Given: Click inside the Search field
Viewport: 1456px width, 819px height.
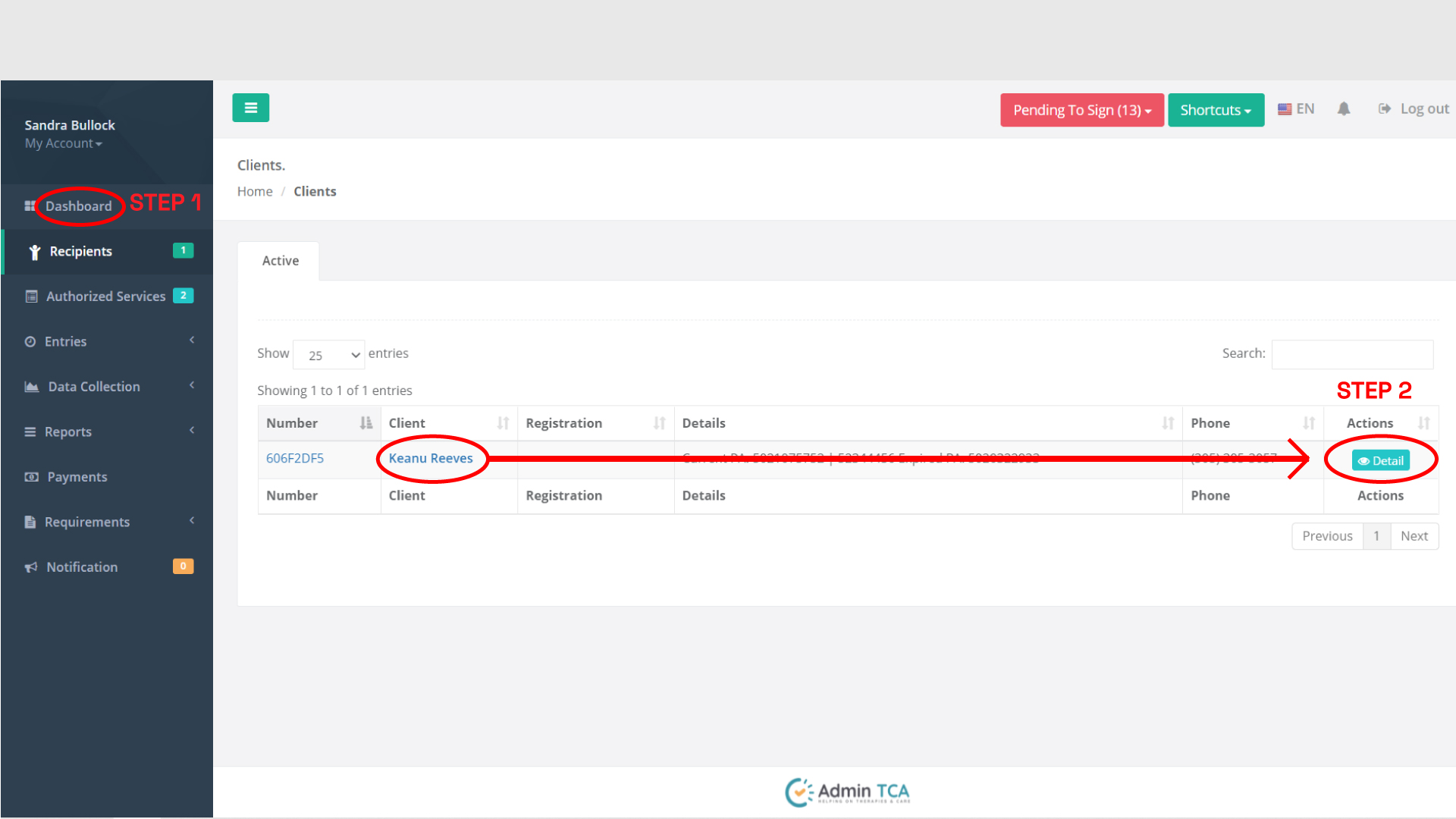Looking at the screenshot, I should [1352, 353].
